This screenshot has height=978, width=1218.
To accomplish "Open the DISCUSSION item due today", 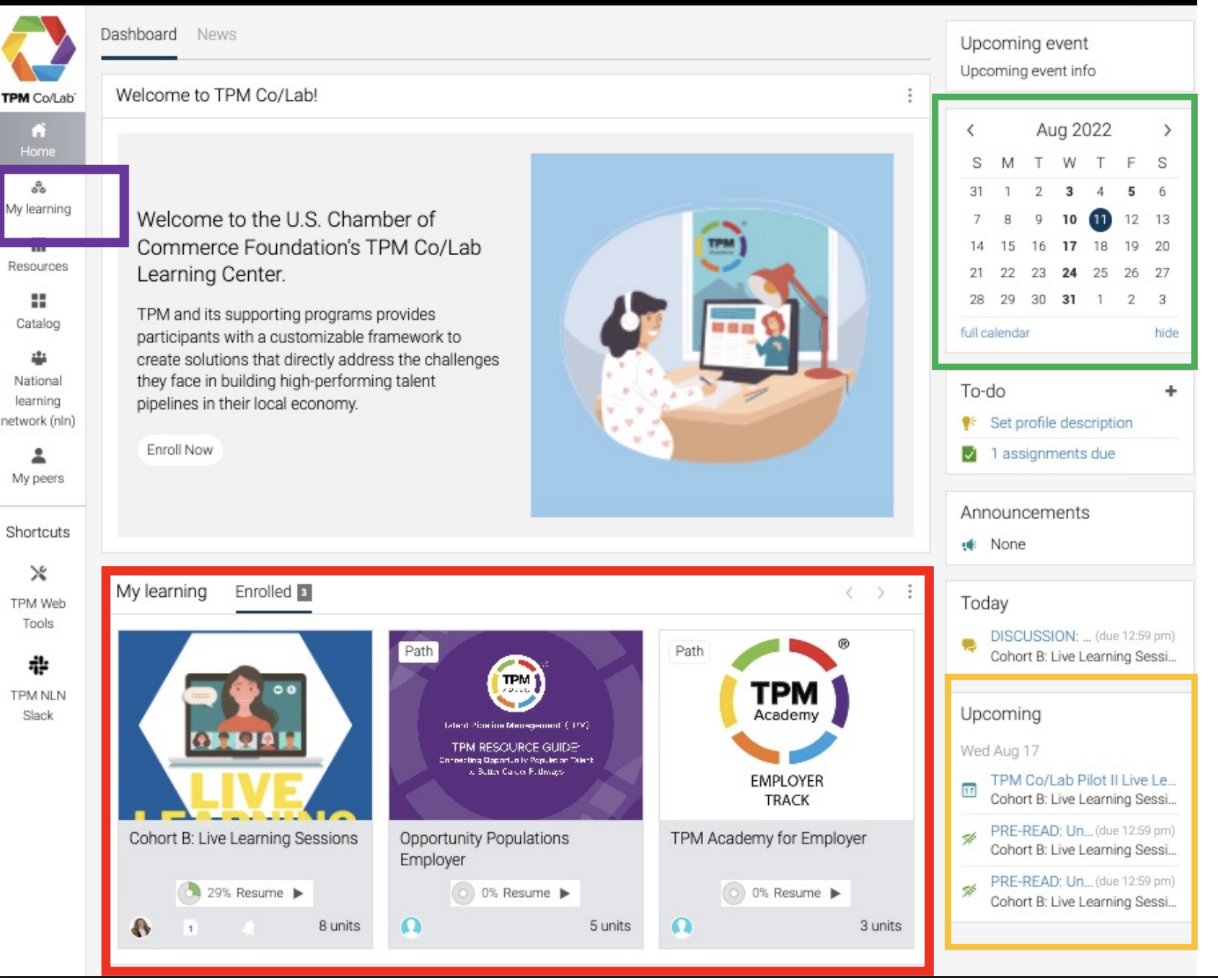I will (x=1040, y=636).
